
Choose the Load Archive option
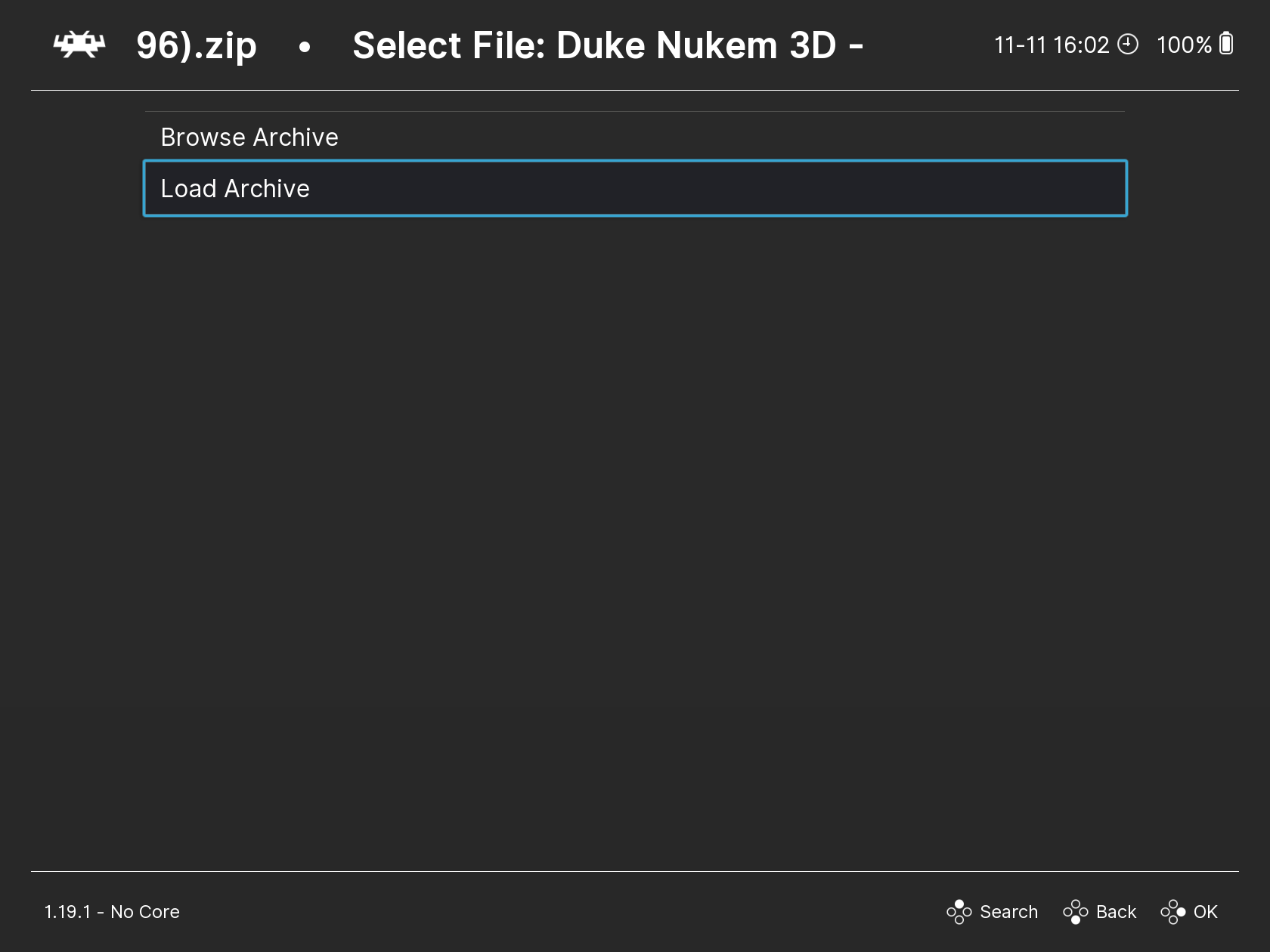pos(635,188)
